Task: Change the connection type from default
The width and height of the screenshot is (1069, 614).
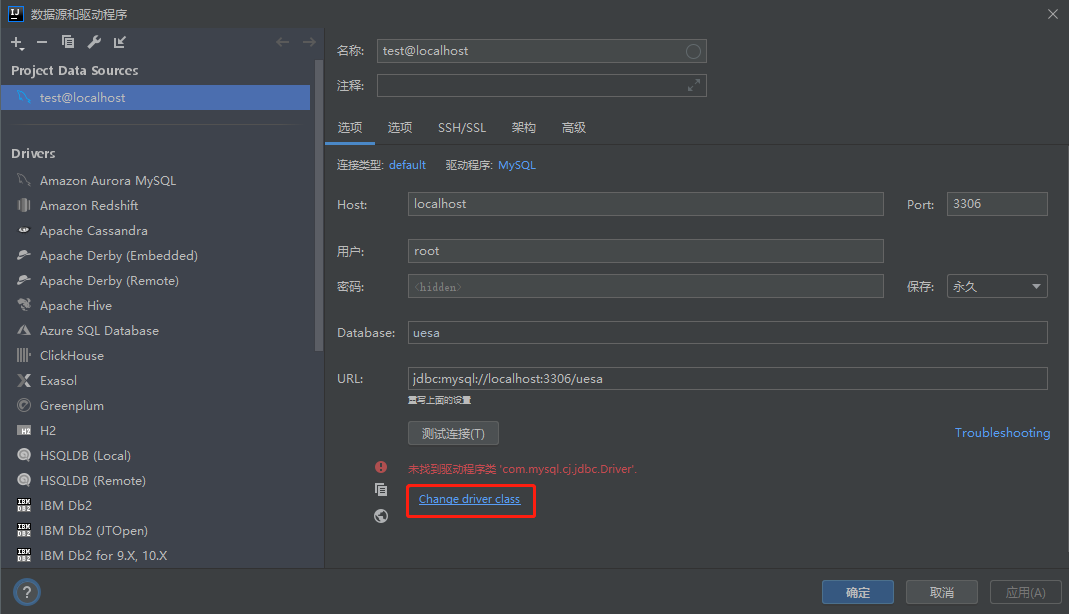Action: pyautogui.click(x=407, y=164)
